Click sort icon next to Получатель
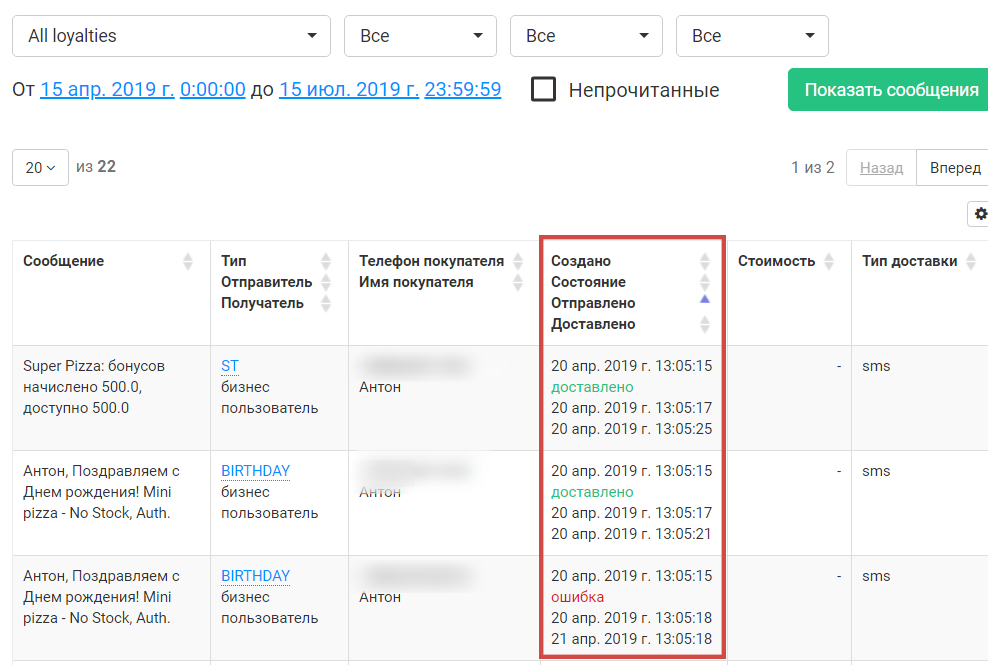The height and width of the screenshot is (665, 988). (325, 303)
